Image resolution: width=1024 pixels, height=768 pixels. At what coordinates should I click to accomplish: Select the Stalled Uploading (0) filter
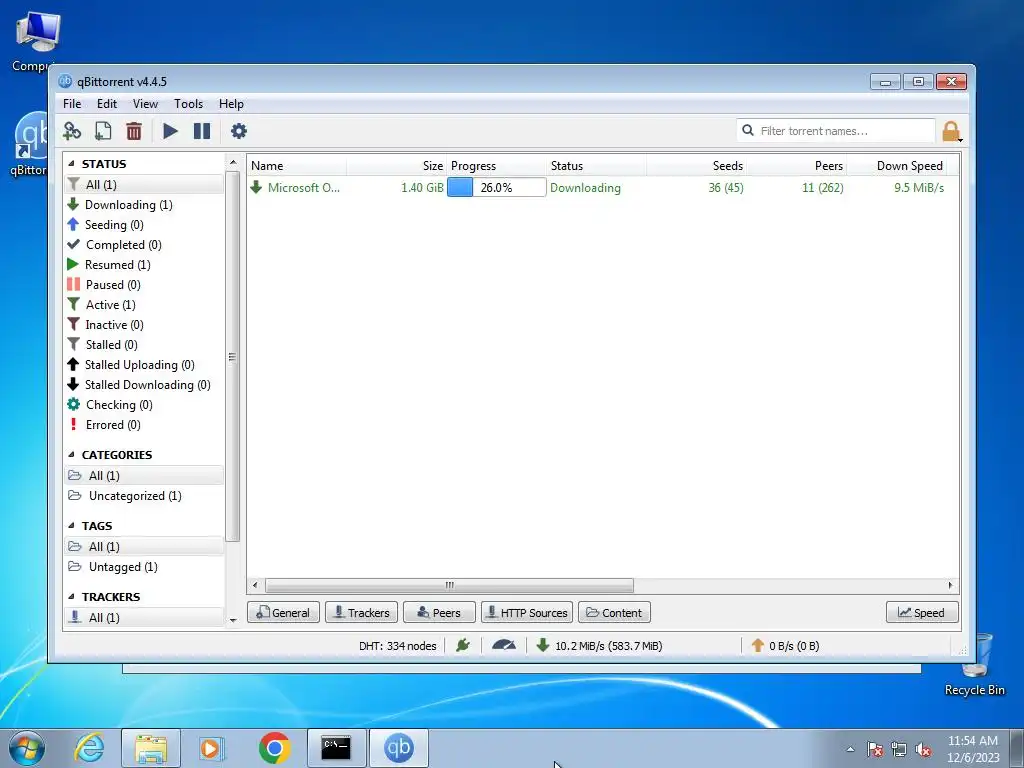pyautogui.click(x=144, y=365)
